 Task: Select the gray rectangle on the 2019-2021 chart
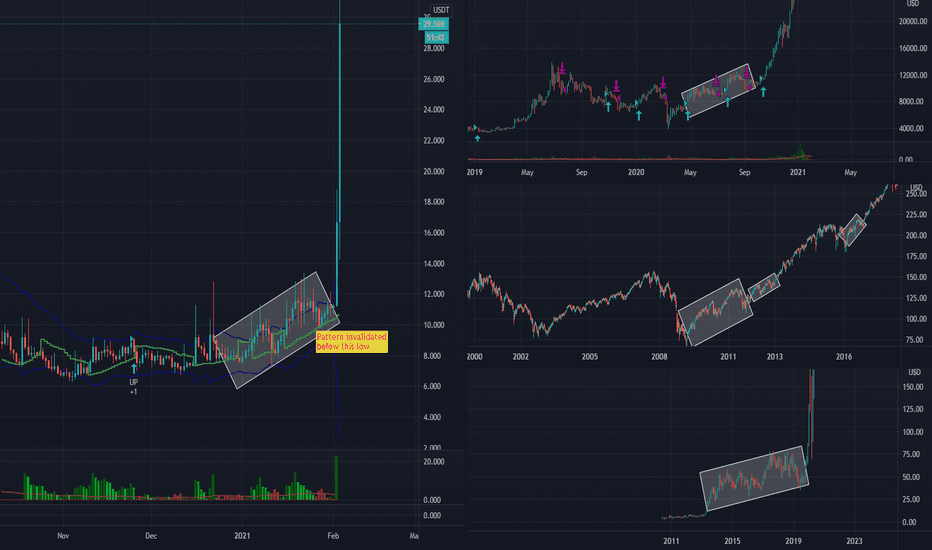[717, 90]
